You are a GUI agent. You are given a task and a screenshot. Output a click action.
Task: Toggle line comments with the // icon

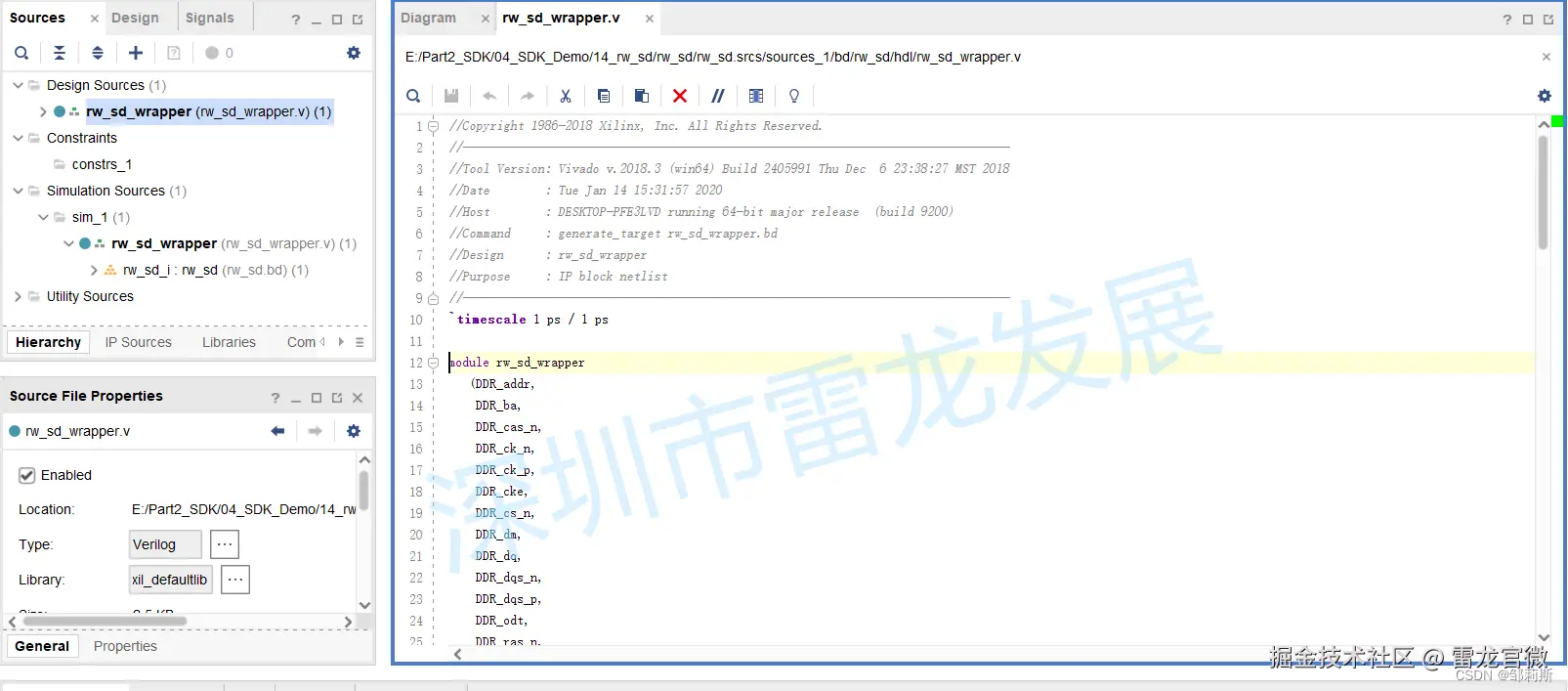[x=718, y=96]
